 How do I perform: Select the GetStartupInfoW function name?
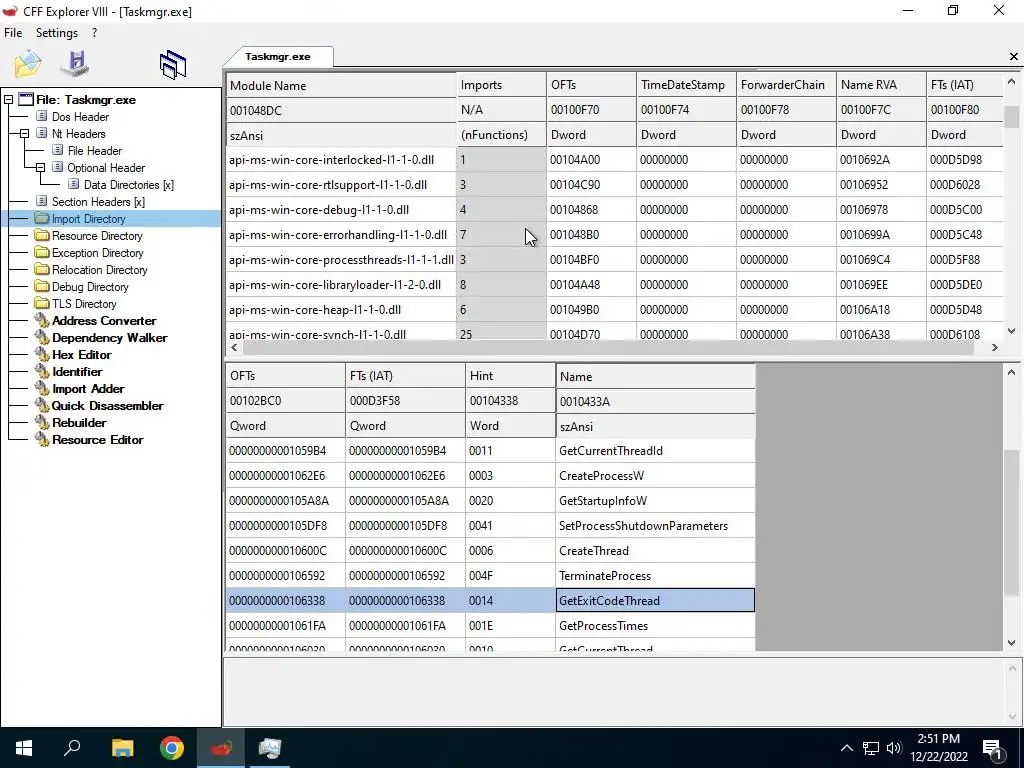603,501
